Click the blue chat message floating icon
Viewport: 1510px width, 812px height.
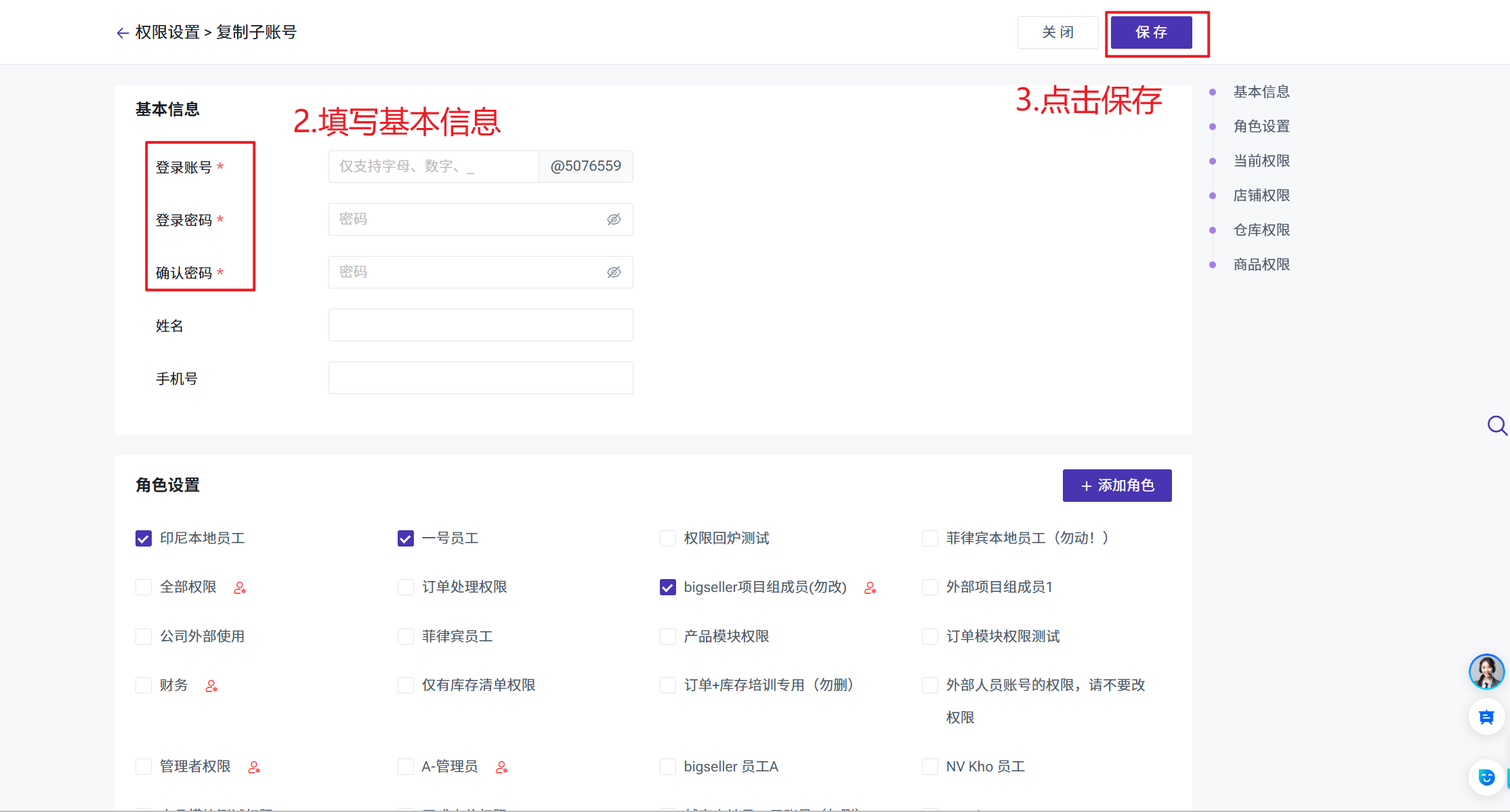[1486, 717]
